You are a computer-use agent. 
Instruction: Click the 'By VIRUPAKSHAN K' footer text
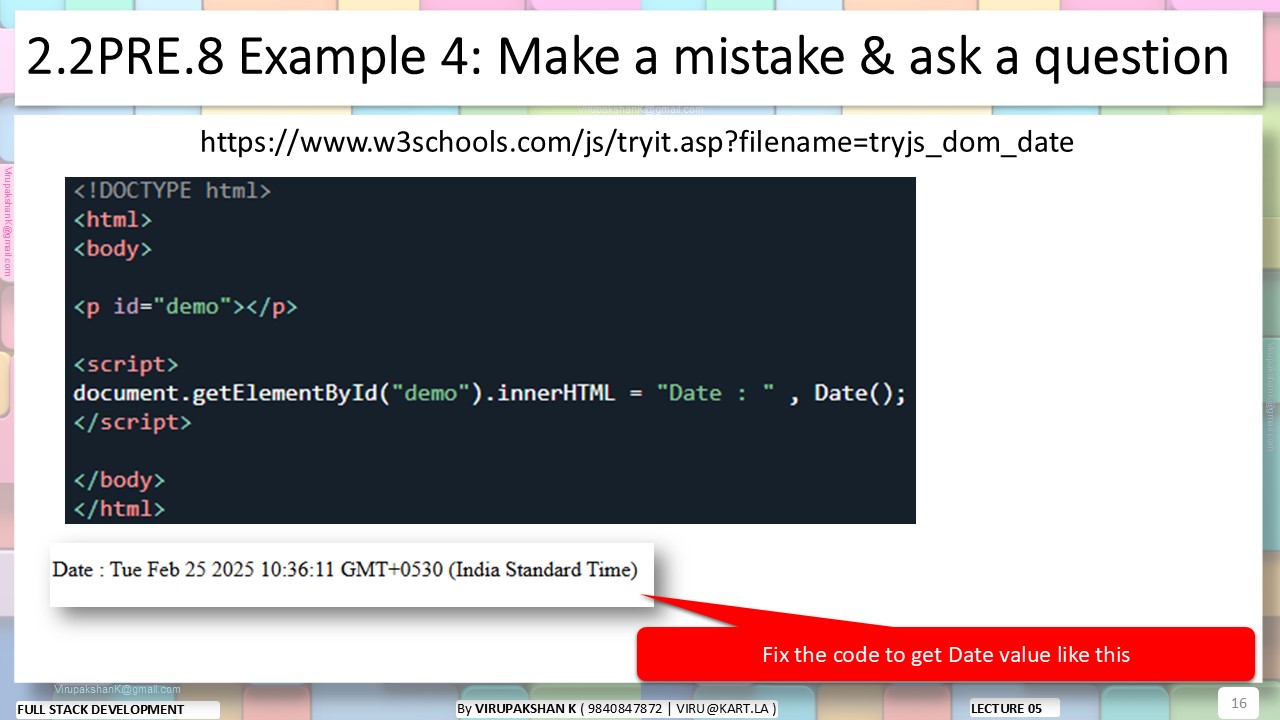click(x=616, y=709)
